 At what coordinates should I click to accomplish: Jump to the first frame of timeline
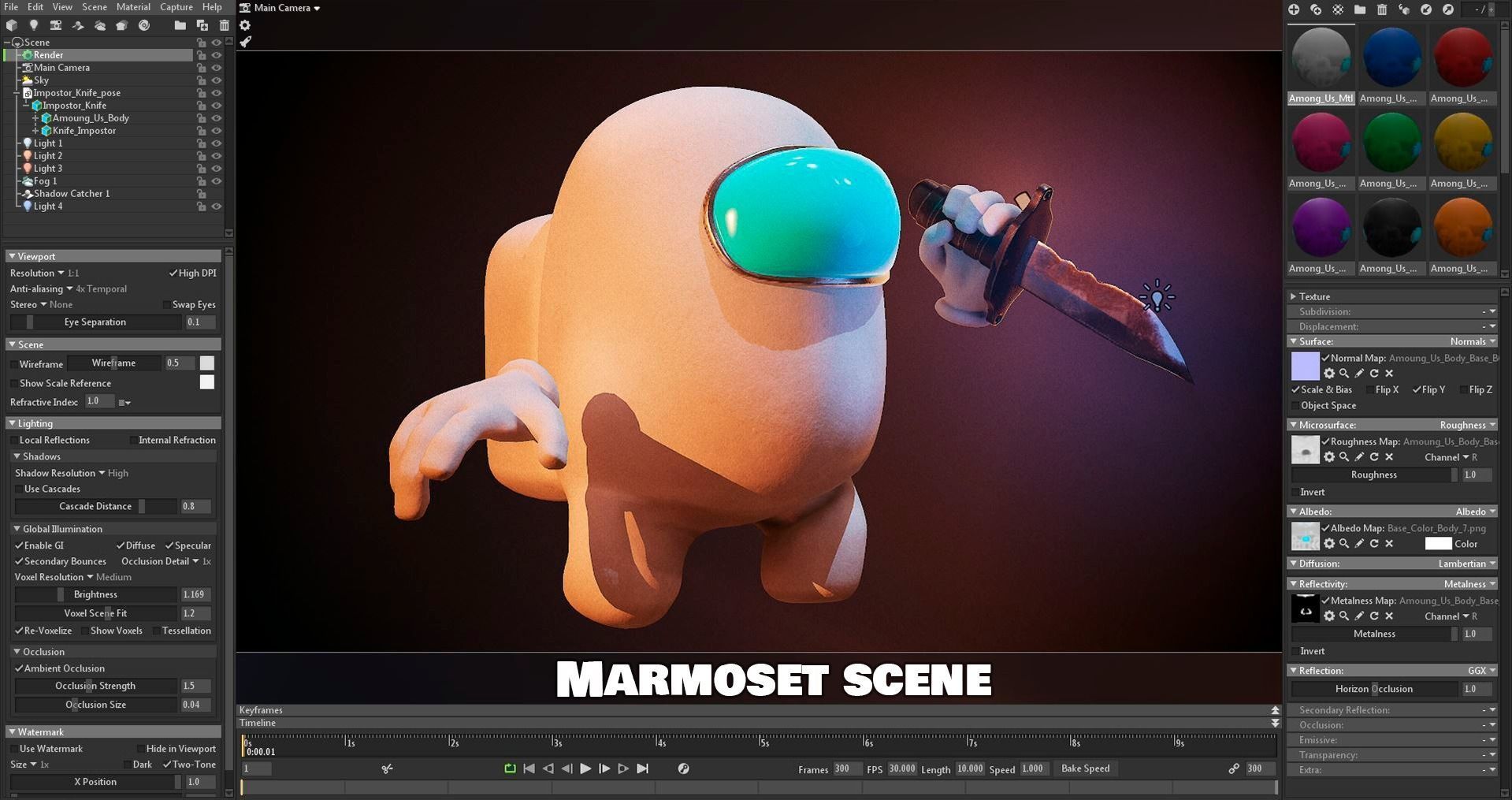(529, 768)
